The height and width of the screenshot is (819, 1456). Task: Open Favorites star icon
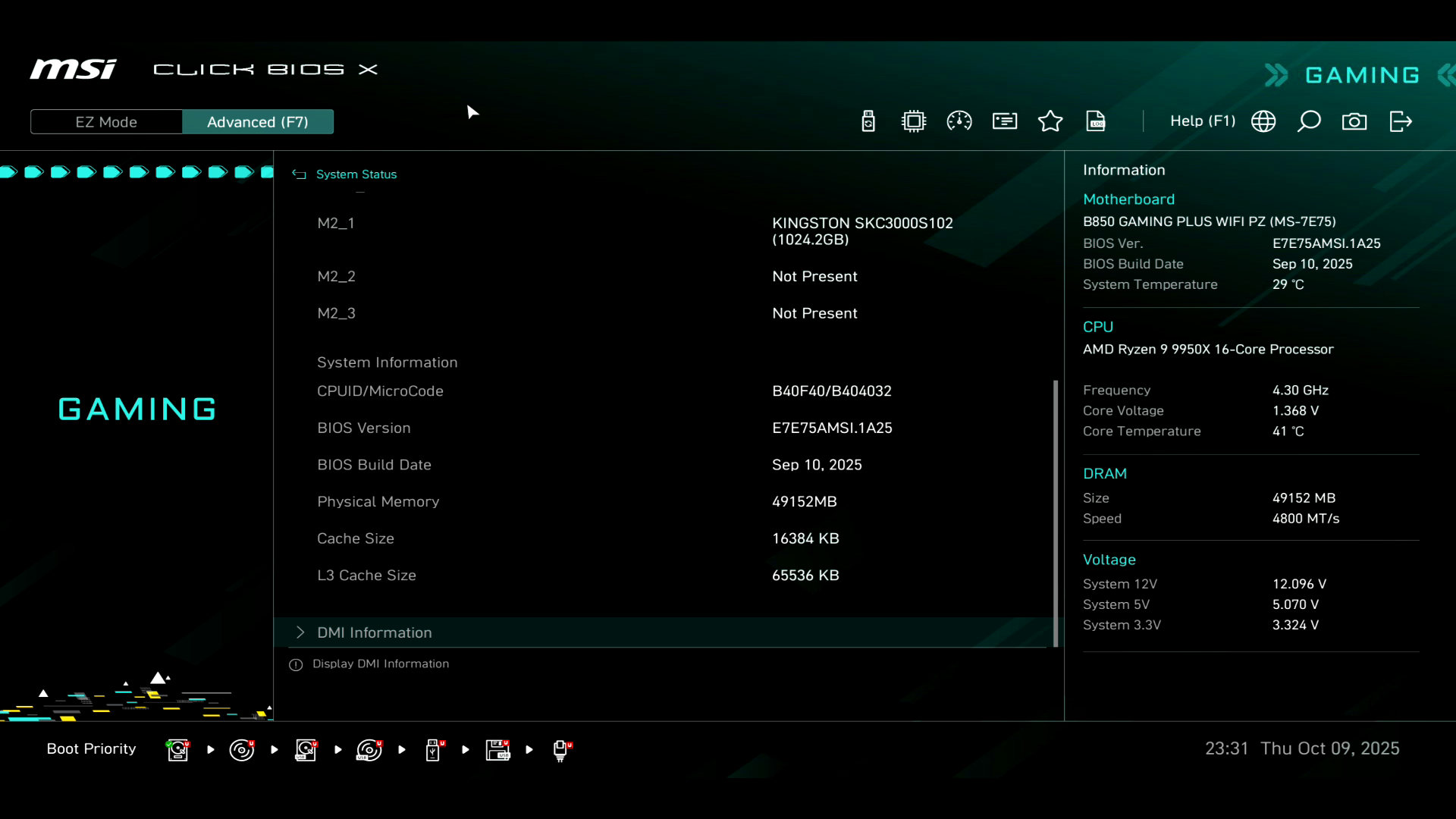(x=1050, y=121)
